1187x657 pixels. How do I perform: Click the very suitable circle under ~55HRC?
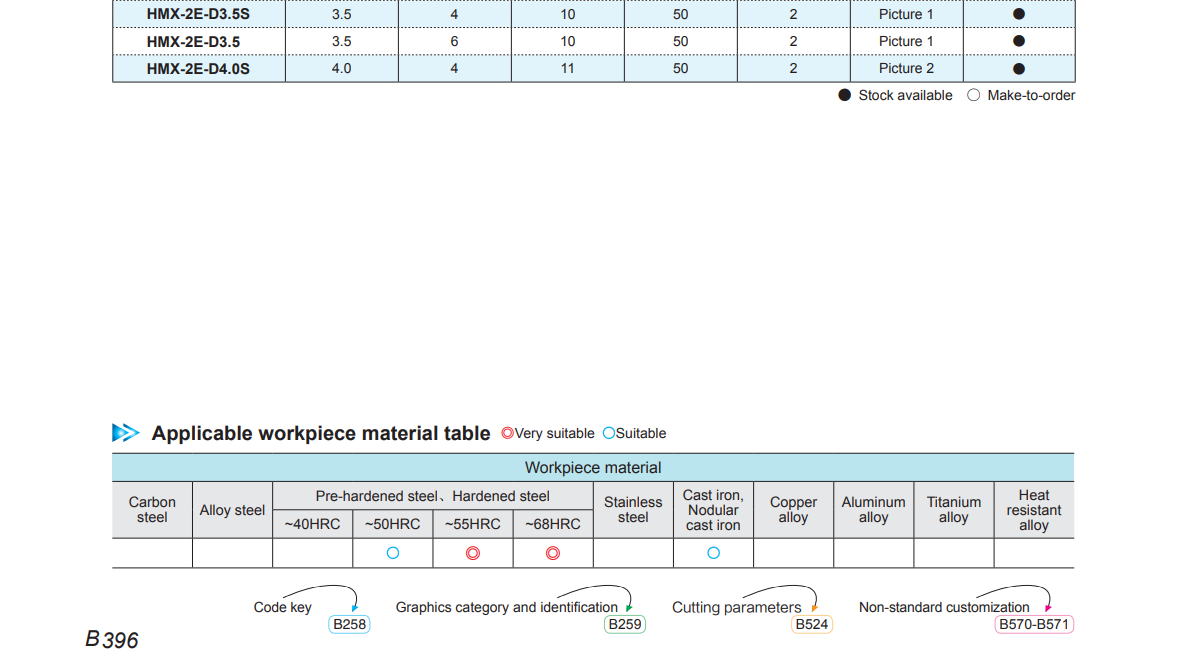(x=473, y=553)
